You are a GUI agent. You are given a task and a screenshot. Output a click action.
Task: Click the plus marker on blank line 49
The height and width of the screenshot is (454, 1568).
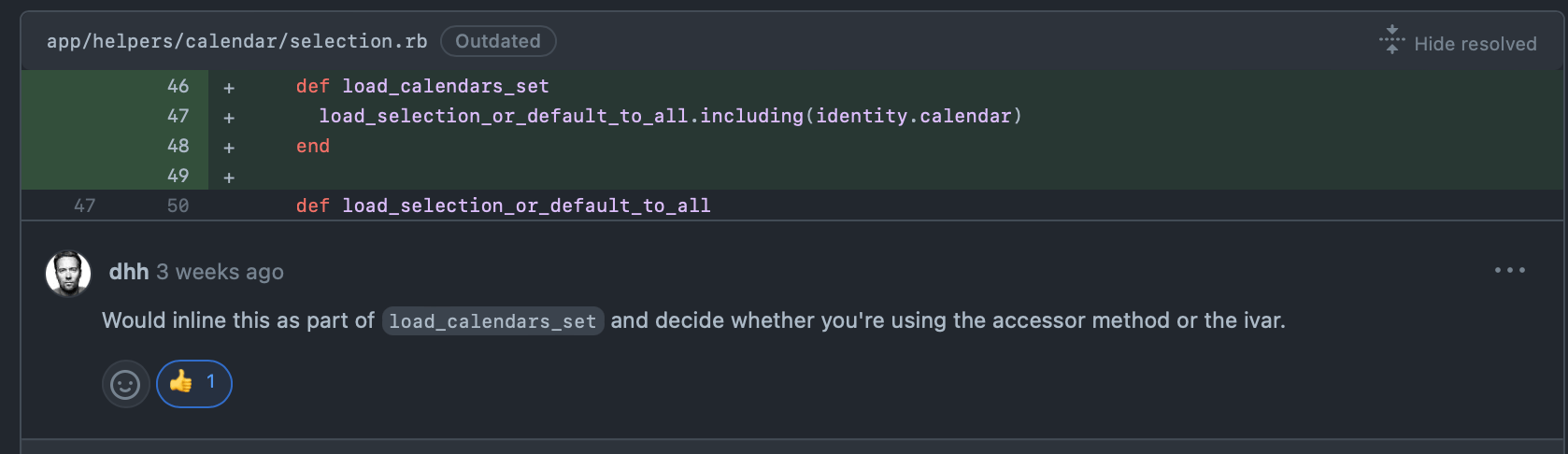click(229, 177)
